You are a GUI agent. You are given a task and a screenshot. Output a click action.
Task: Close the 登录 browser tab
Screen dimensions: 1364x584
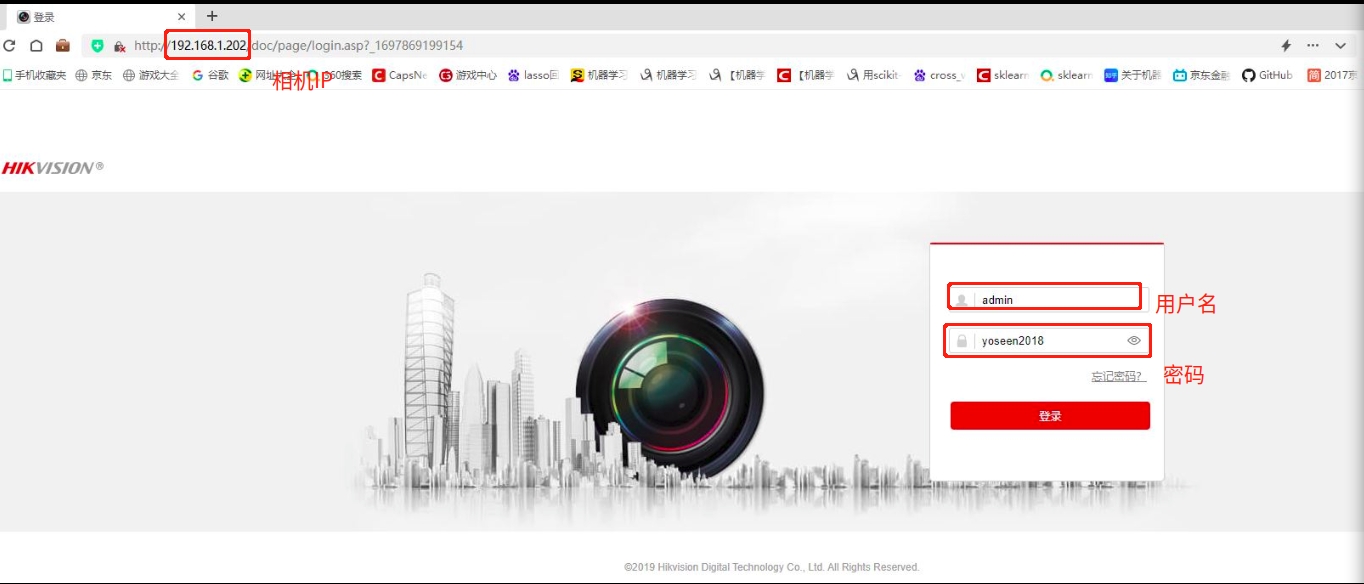point(181,17)
